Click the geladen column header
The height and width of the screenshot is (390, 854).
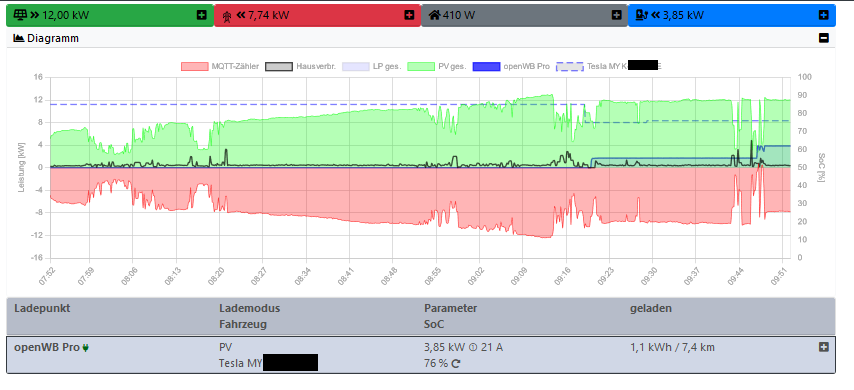[x=651, y=308]
